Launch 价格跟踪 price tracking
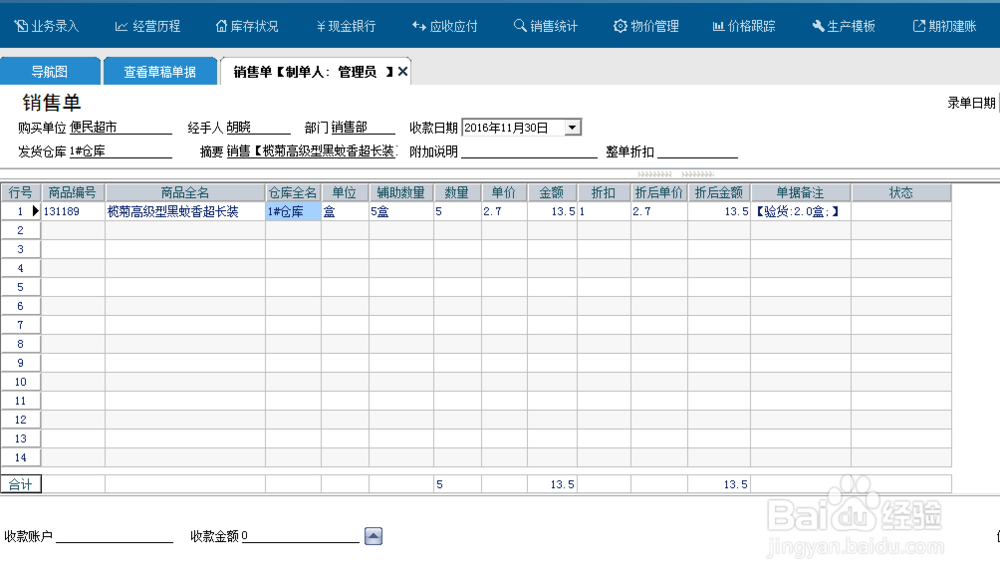This screenshot has width=1000, height=581. [x=744, y=26]
